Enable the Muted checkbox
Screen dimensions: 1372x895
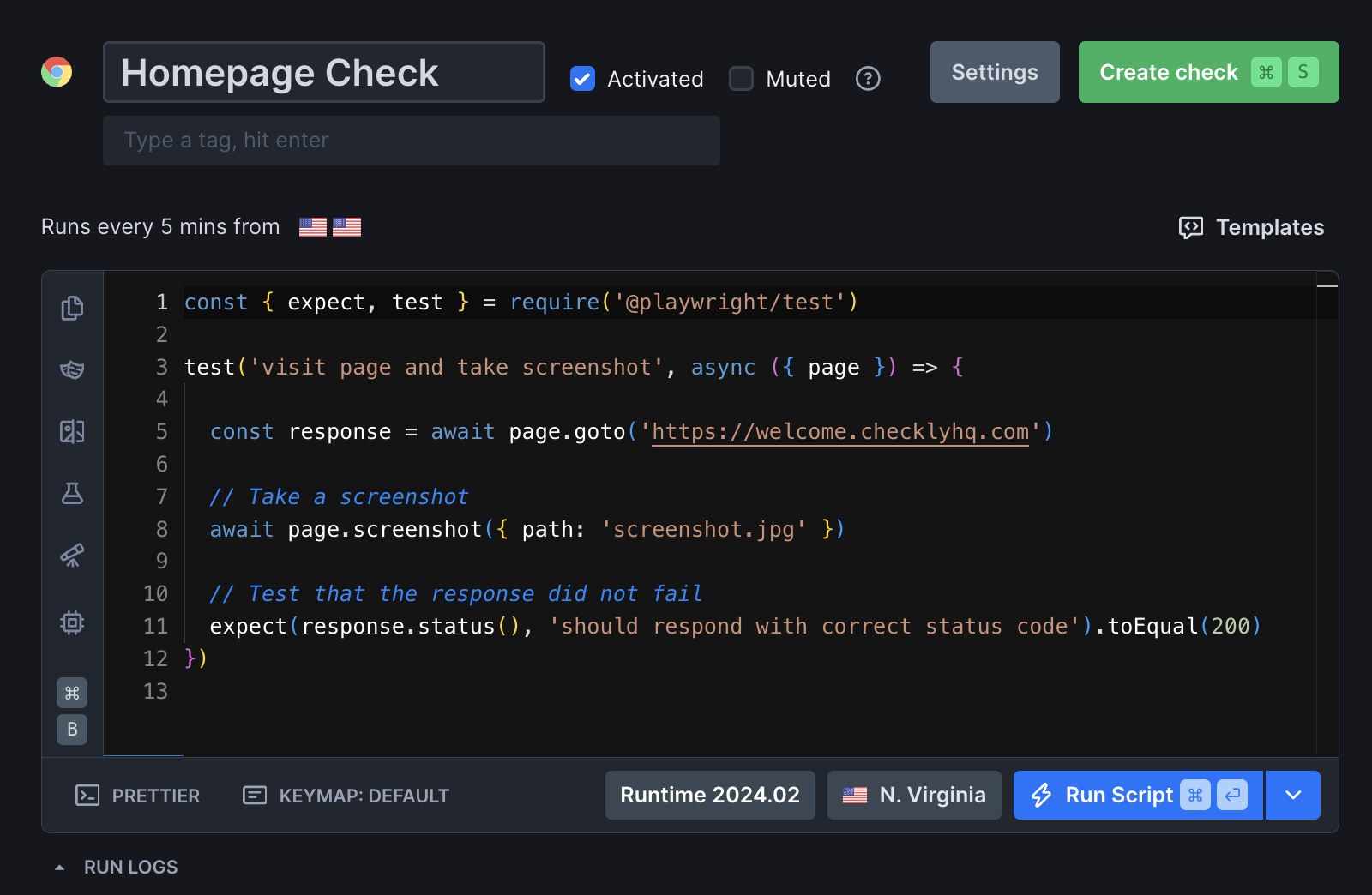740,78
